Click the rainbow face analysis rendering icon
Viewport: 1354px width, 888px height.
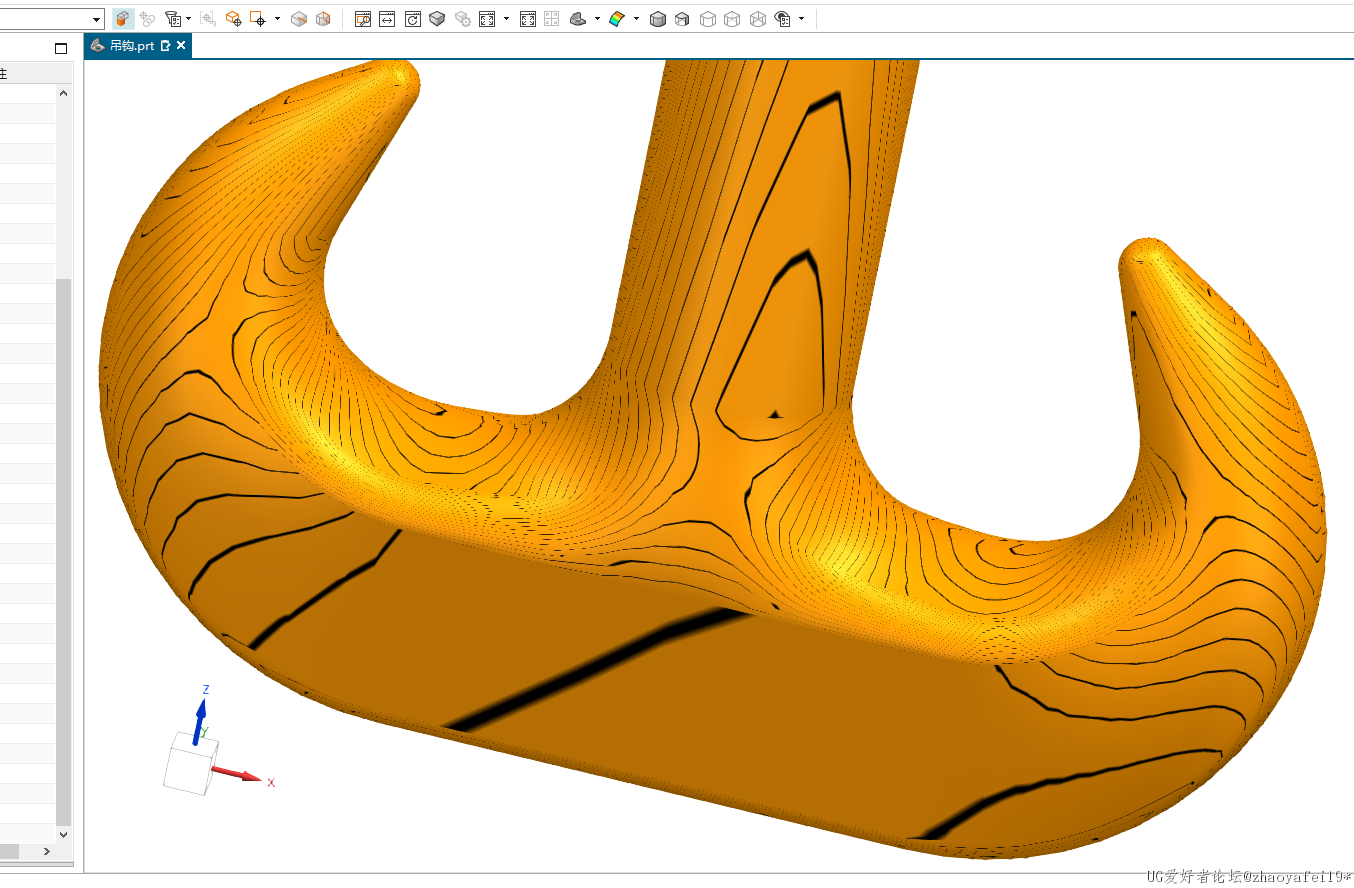(617, 18)
